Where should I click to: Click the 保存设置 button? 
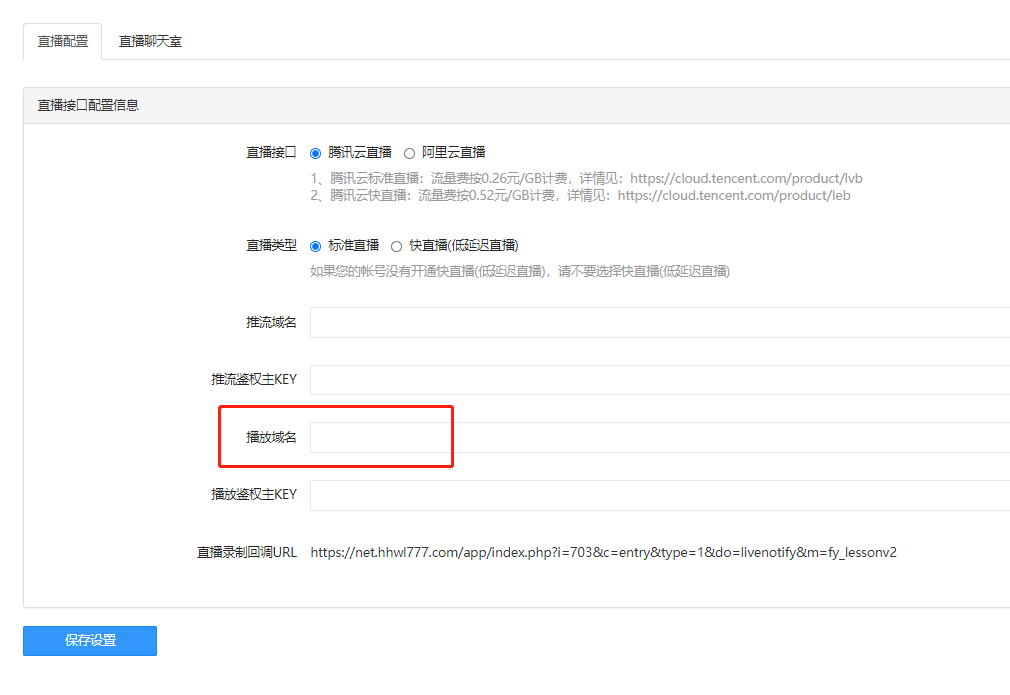(90, 641)
